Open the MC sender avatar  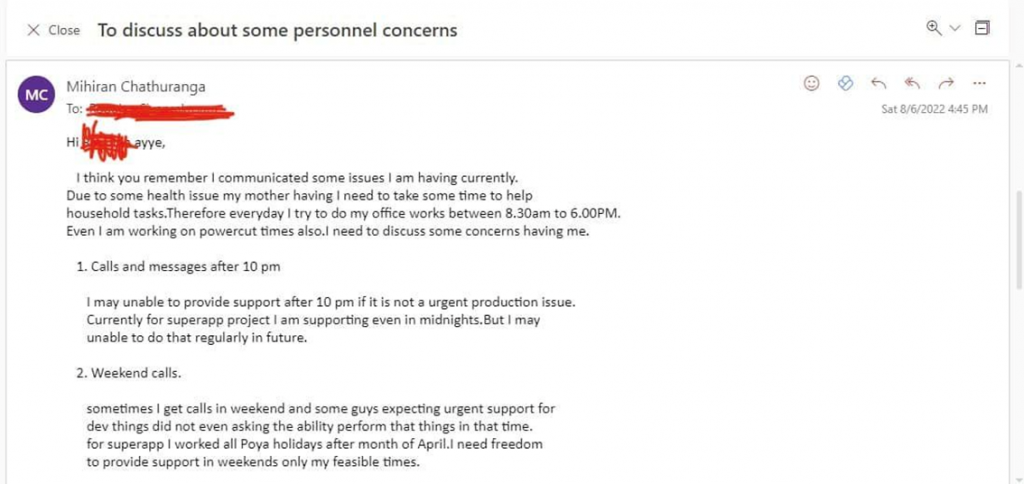pyautogui.click(x=36, y=95)
